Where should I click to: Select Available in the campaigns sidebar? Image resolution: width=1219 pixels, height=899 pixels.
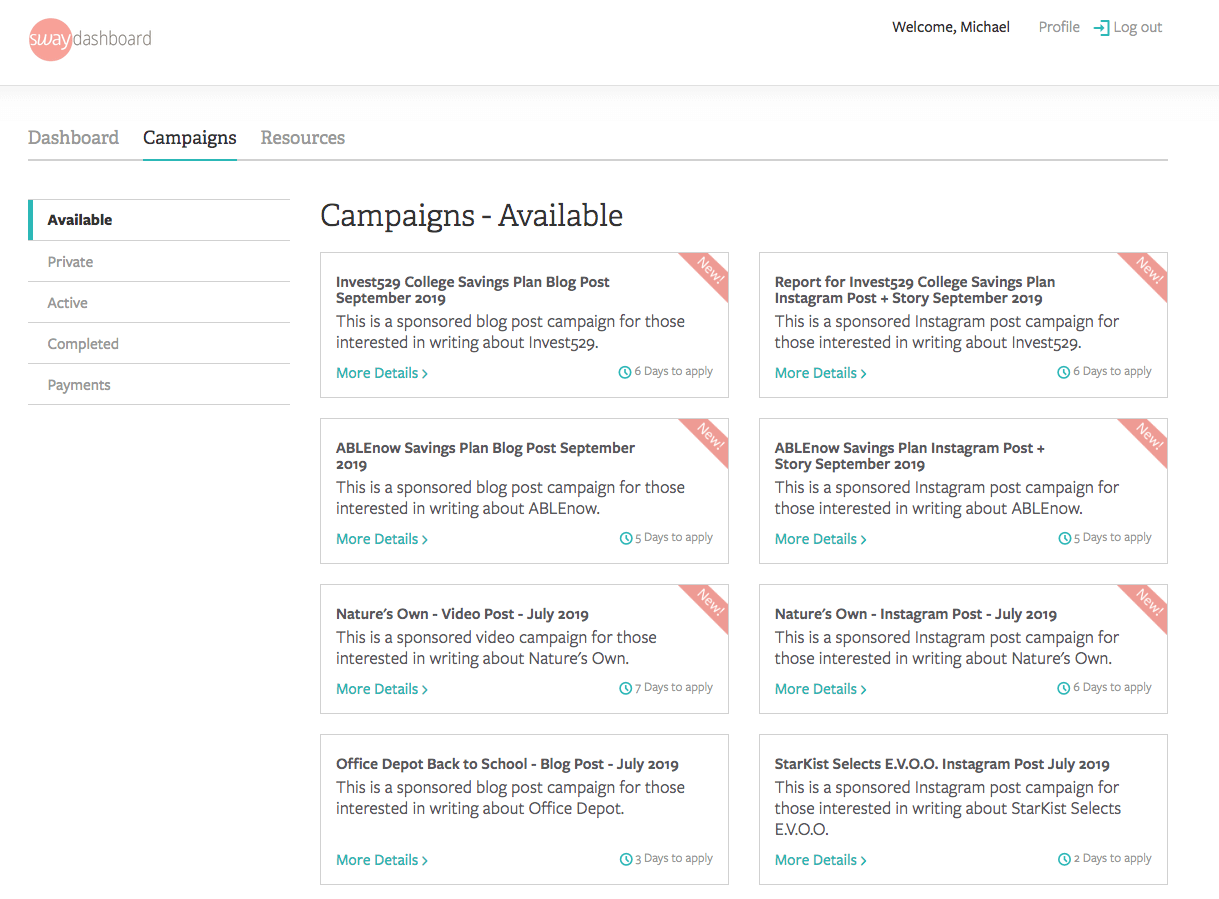click(x=159, y=220)
